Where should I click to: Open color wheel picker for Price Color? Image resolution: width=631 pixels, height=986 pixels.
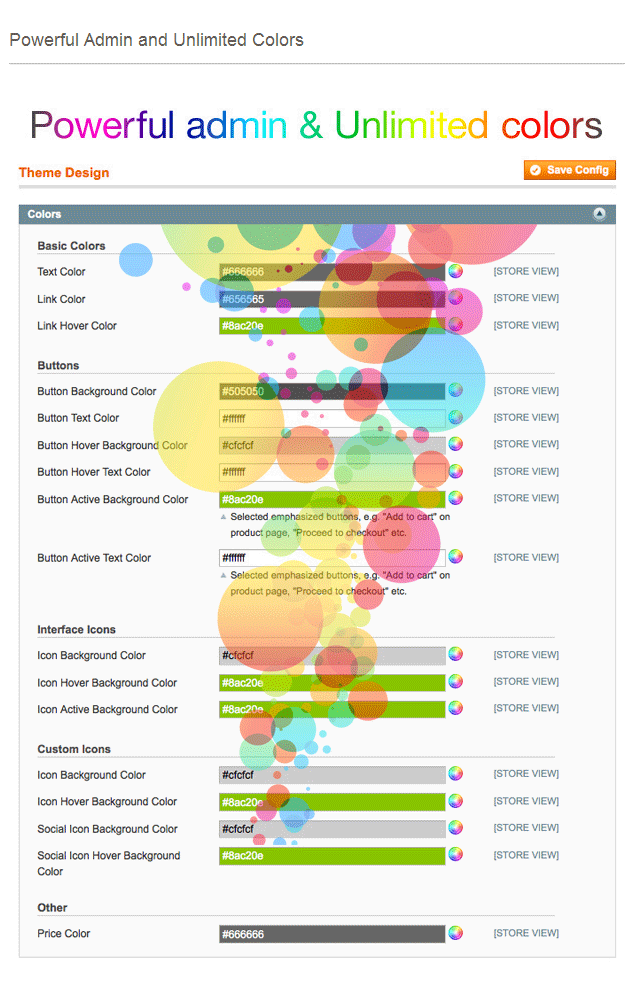point(455,933)
